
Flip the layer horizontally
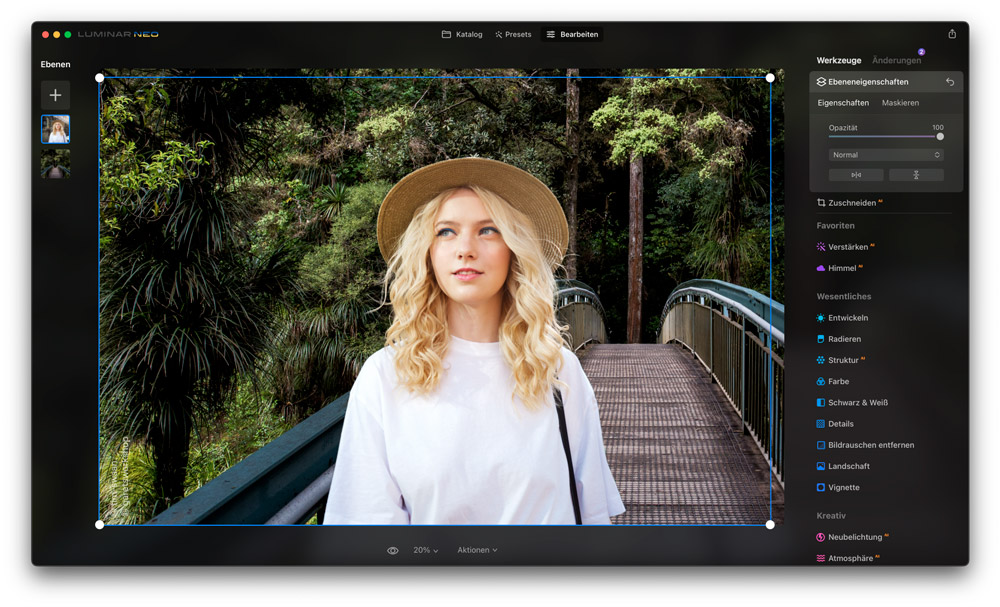pyautogui.click(x=856, y=175)
